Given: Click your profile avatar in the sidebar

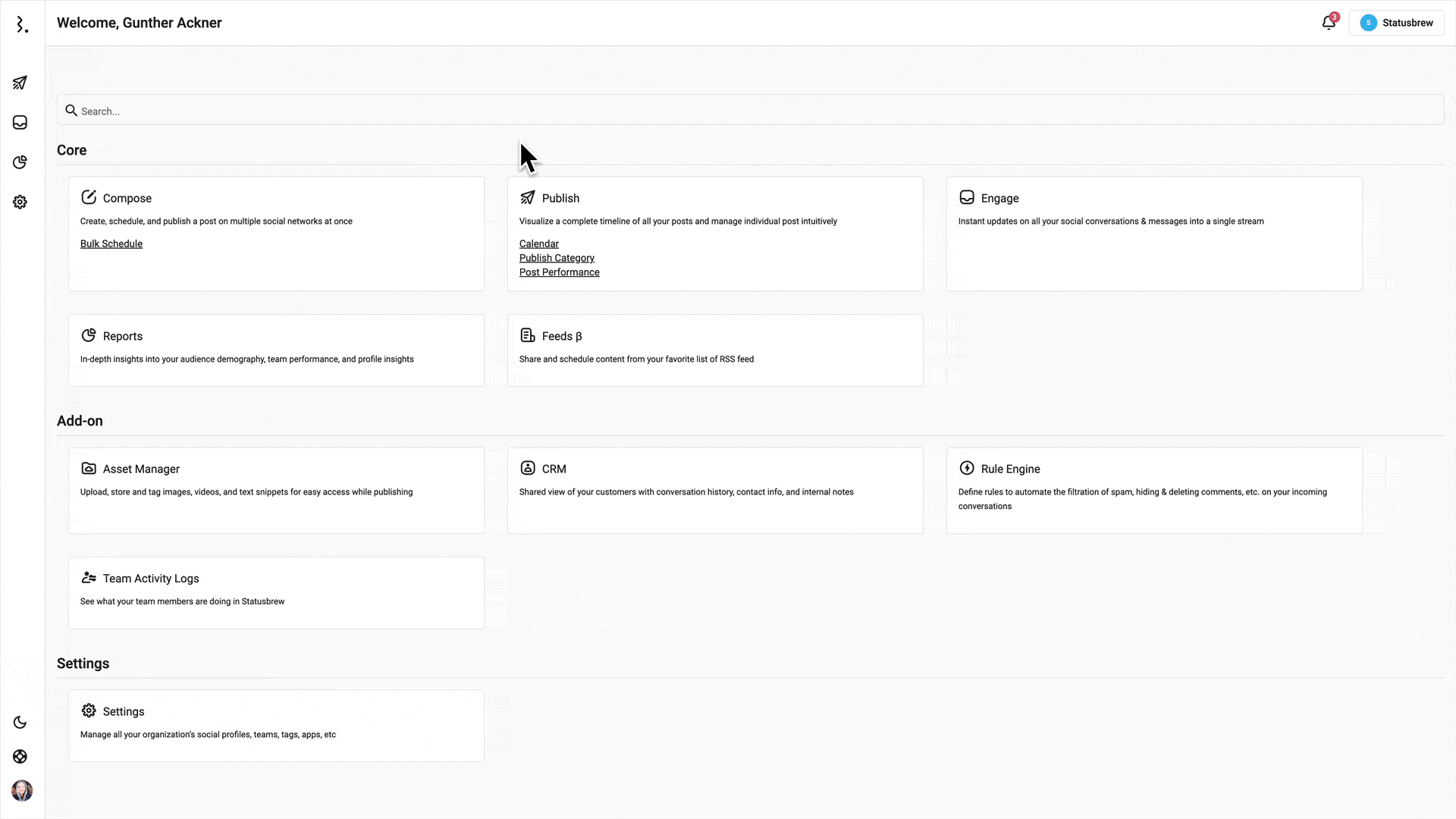Looking at the screenshot, I should pos(23,791).
